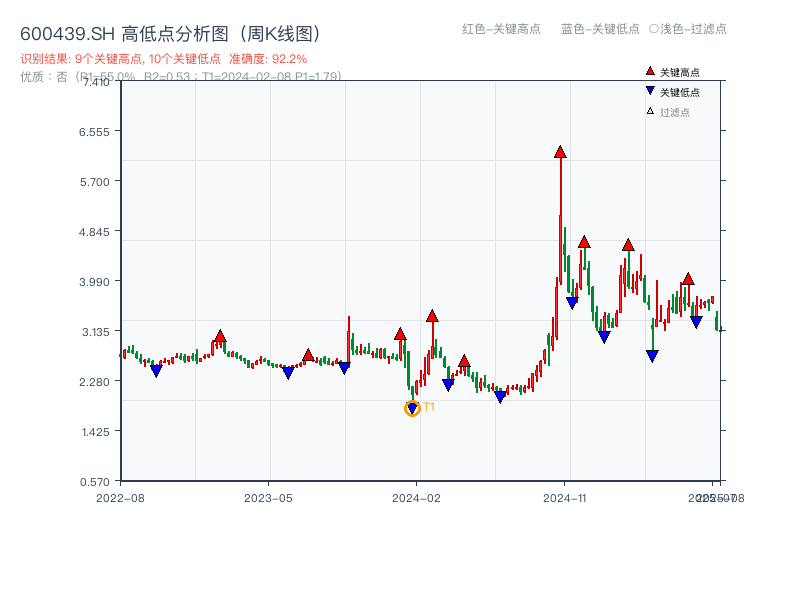The width and height of the screenshot is (800, 600).
Task: Click the red high marker immediately after the tallest peak
Action: (x=584, y=242)
